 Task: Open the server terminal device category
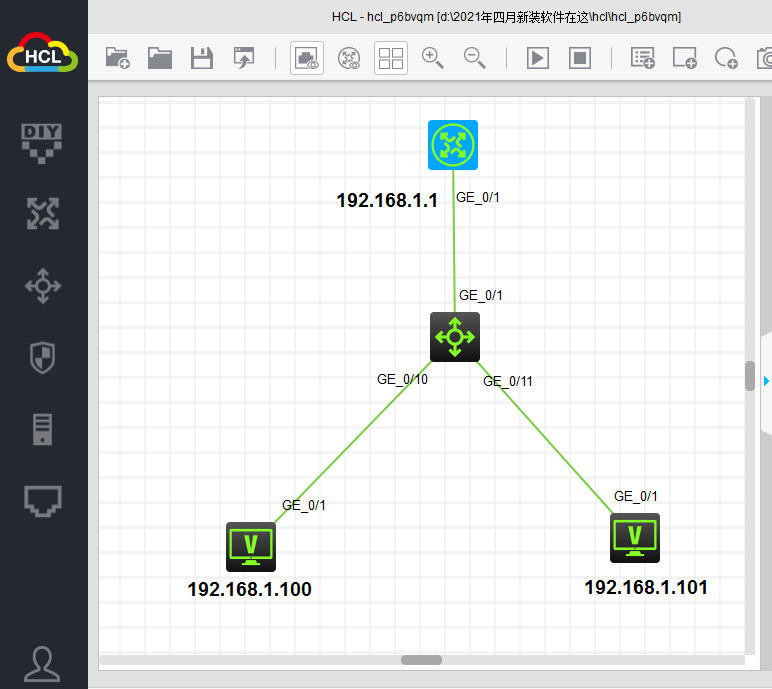[x=42, y=429]
